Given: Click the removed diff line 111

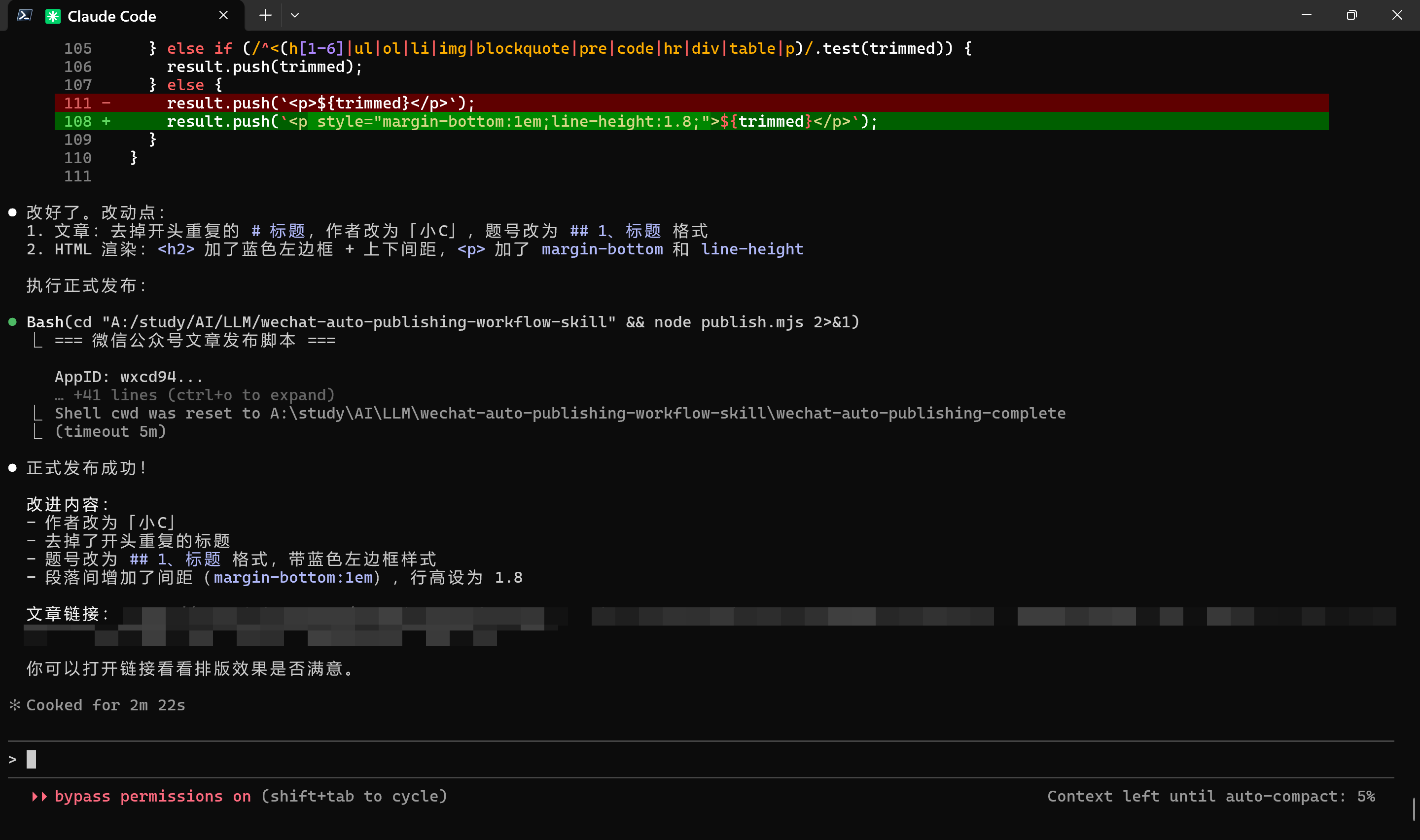Looking at the screenshot, I should pos(691,103).
